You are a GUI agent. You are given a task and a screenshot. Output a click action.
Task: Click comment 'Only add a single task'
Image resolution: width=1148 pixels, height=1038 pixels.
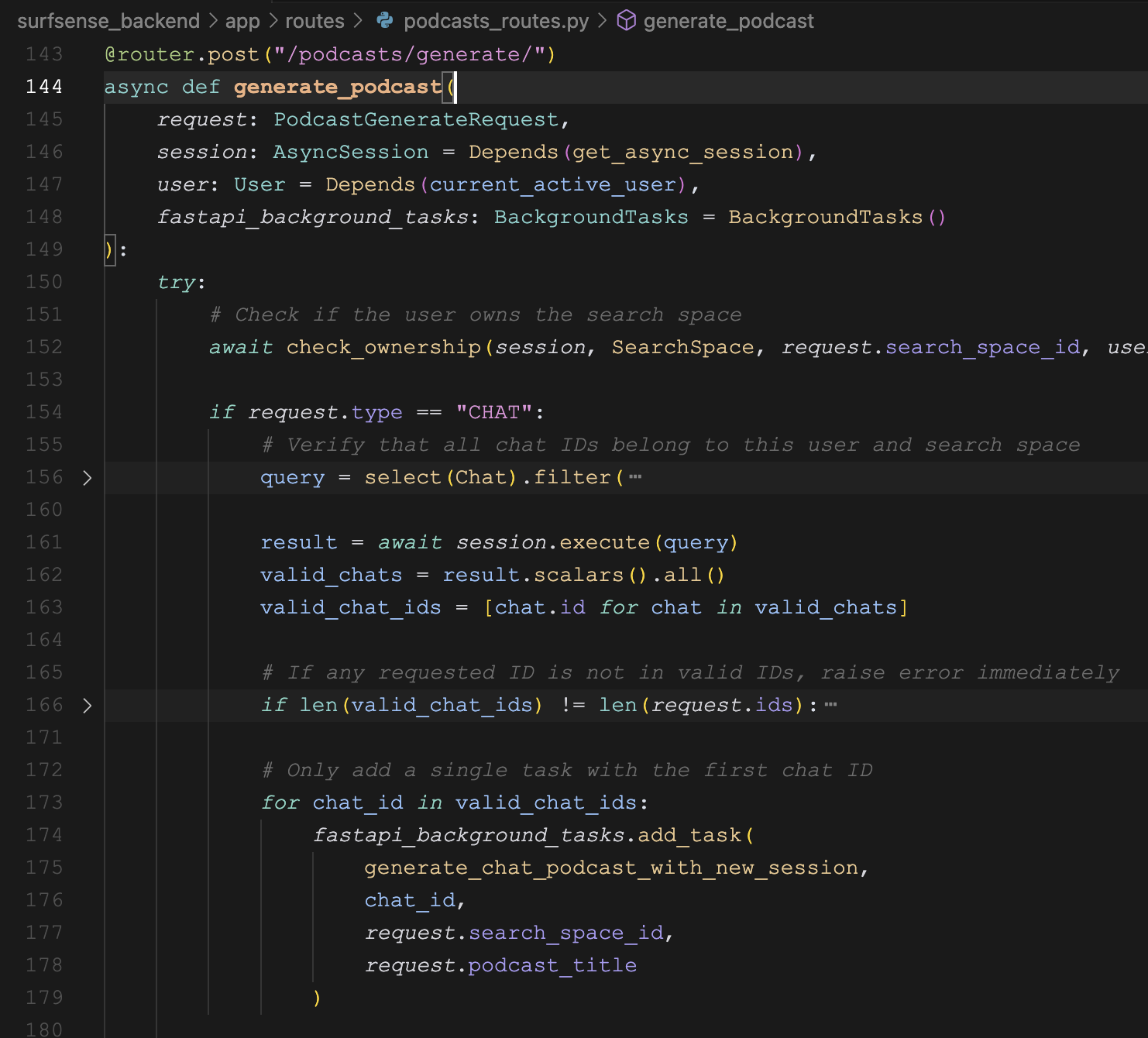coord(567,770)
